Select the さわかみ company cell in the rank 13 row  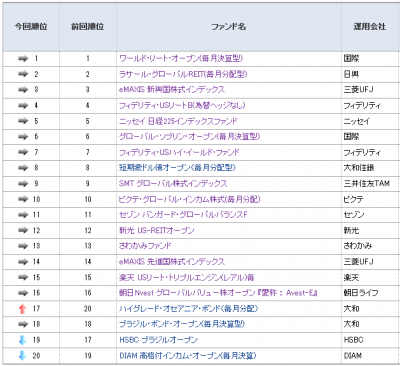point(370,246)
